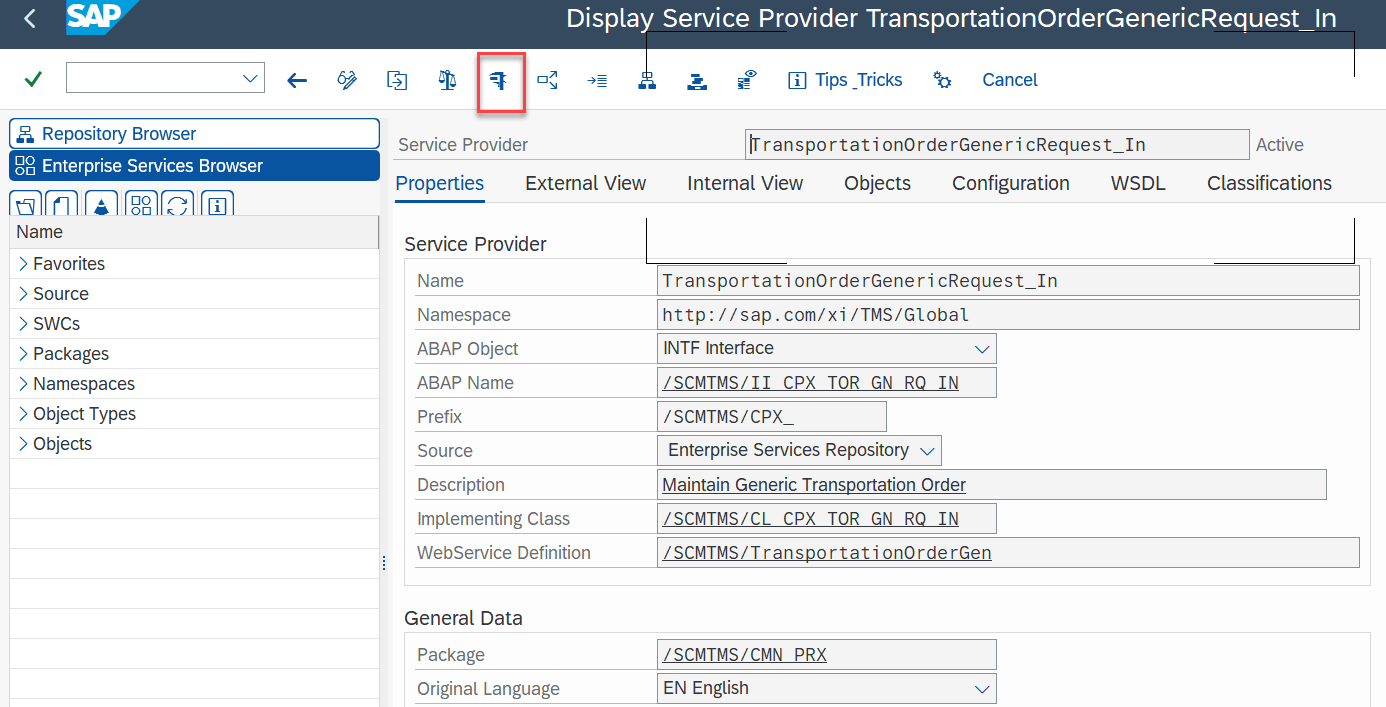Image resolution: width=1386 pixels, height=707 pixels.
Task: Expand the Packages tree node
Action: 24,354
